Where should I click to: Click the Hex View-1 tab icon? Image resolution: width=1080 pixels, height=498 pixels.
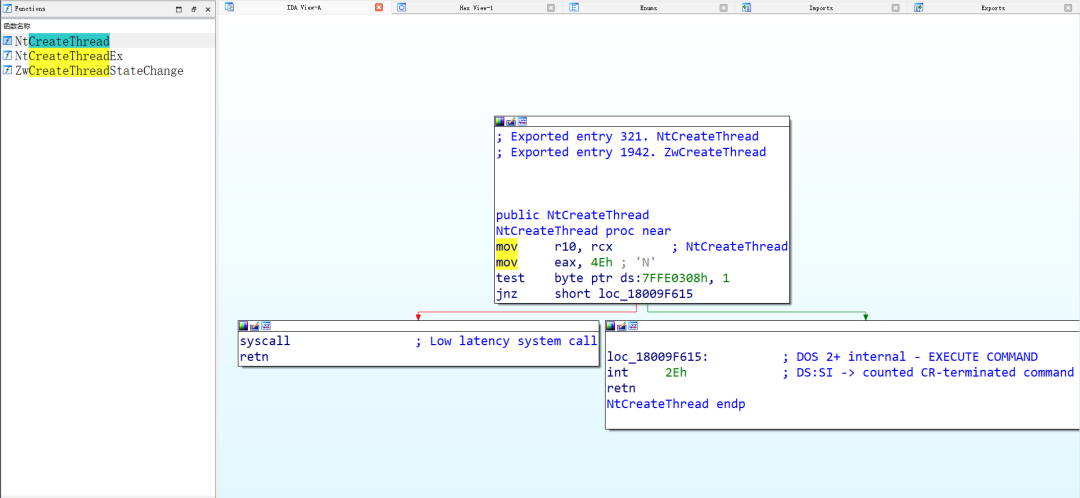(x=402, y=8)
